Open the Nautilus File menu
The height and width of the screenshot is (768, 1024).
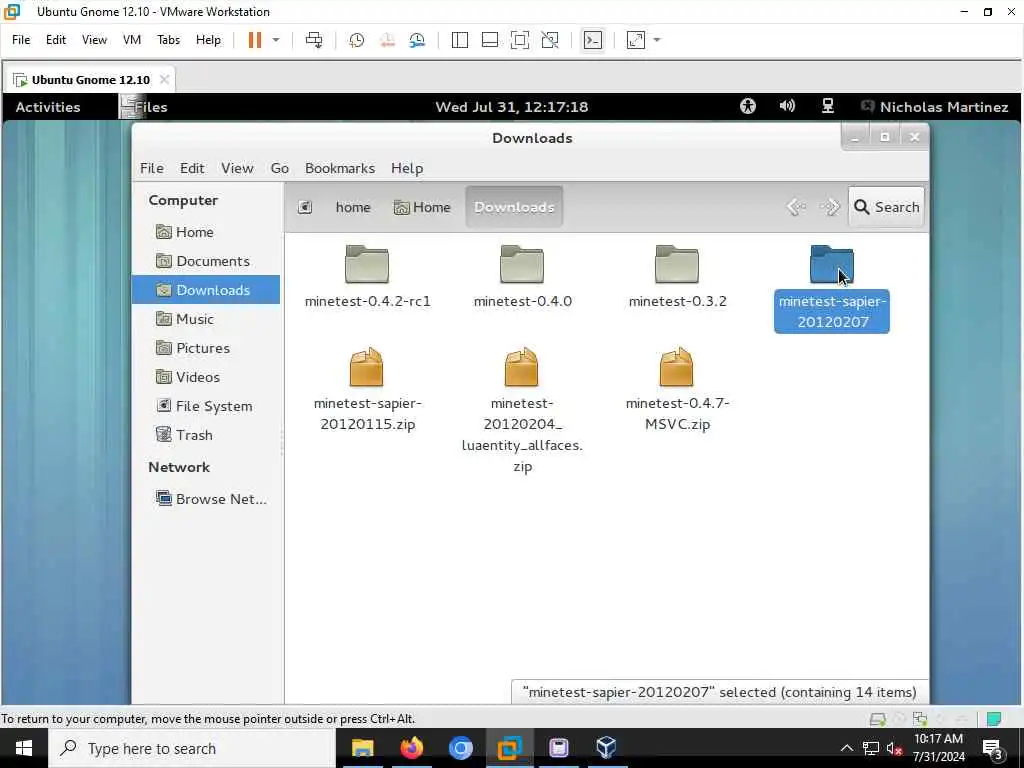point(152,168)
